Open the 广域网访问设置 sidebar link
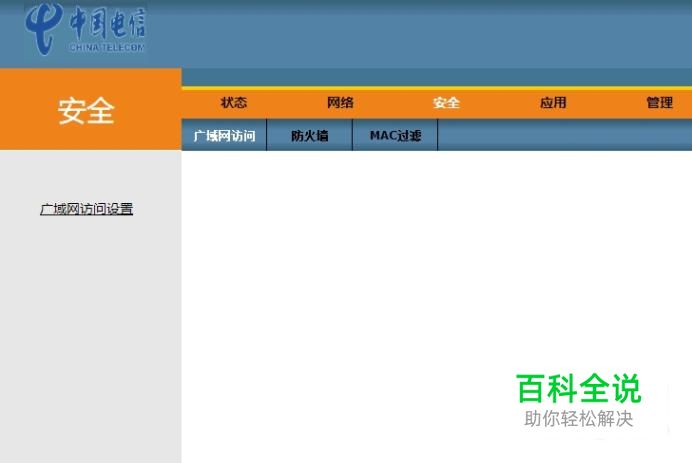Viewport: 692px width, 463px height. pos(86,209)
